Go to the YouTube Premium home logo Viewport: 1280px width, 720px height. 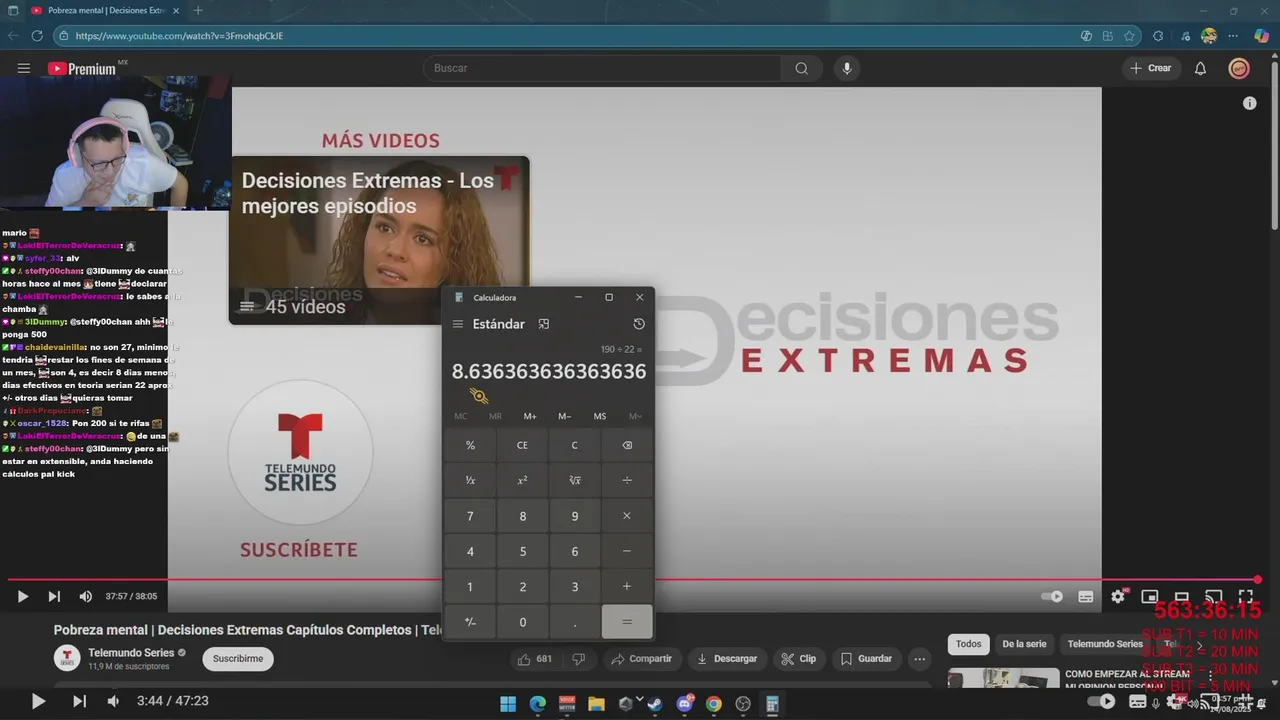82,68
